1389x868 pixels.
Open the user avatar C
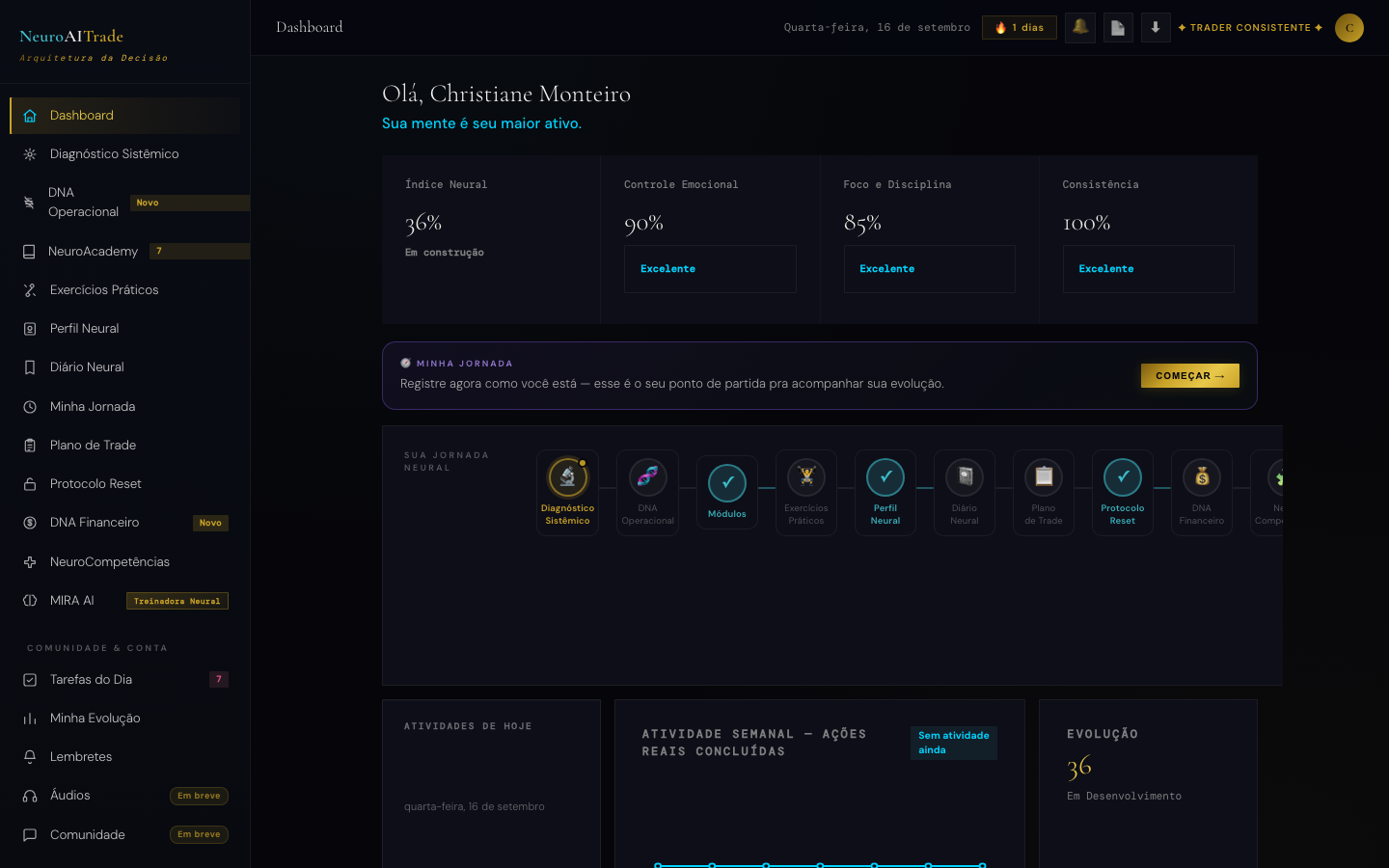tap(1349, 27)
